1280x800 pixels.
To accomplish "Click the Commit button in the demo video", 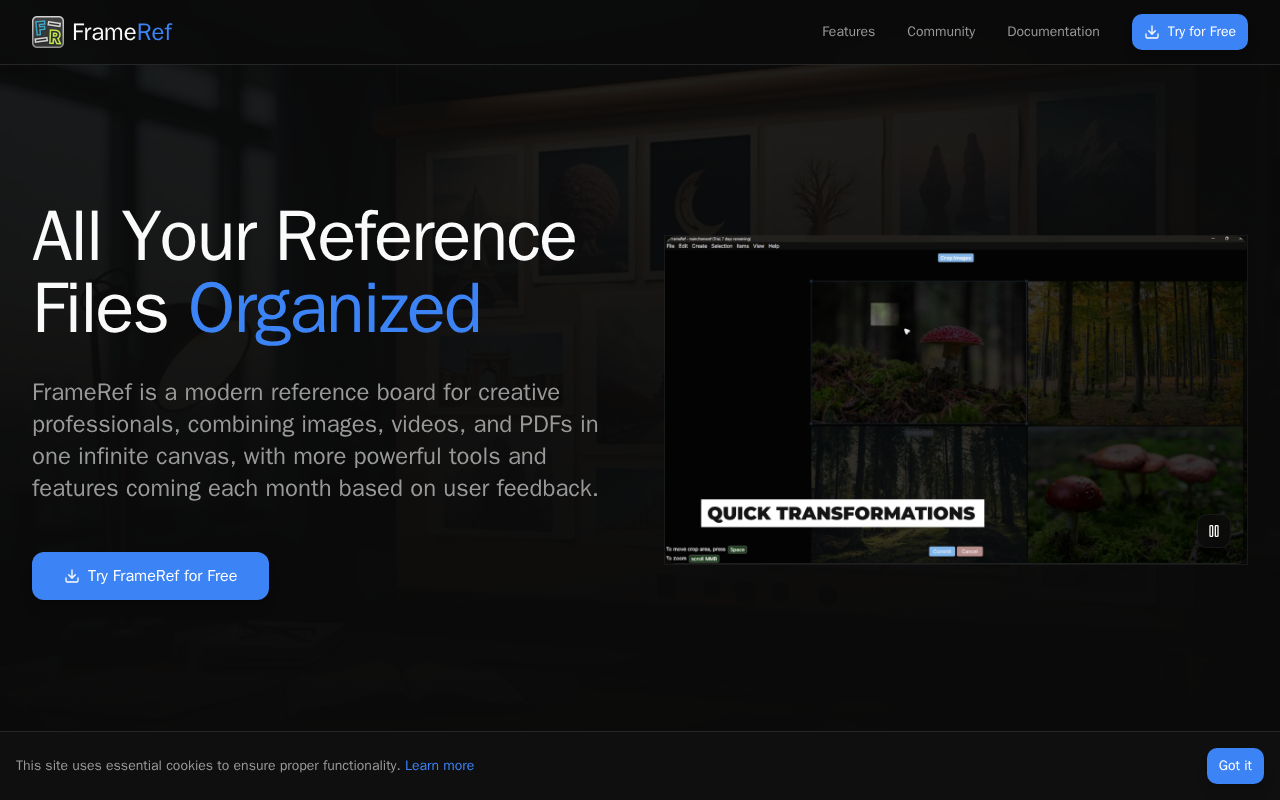I will (x=942, y=551).
